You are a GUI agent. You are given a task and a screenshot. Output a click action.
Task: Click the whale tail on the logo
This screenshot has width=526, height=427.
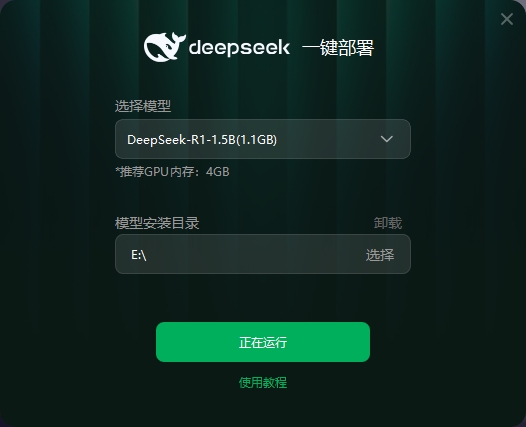tap(178, 39)
